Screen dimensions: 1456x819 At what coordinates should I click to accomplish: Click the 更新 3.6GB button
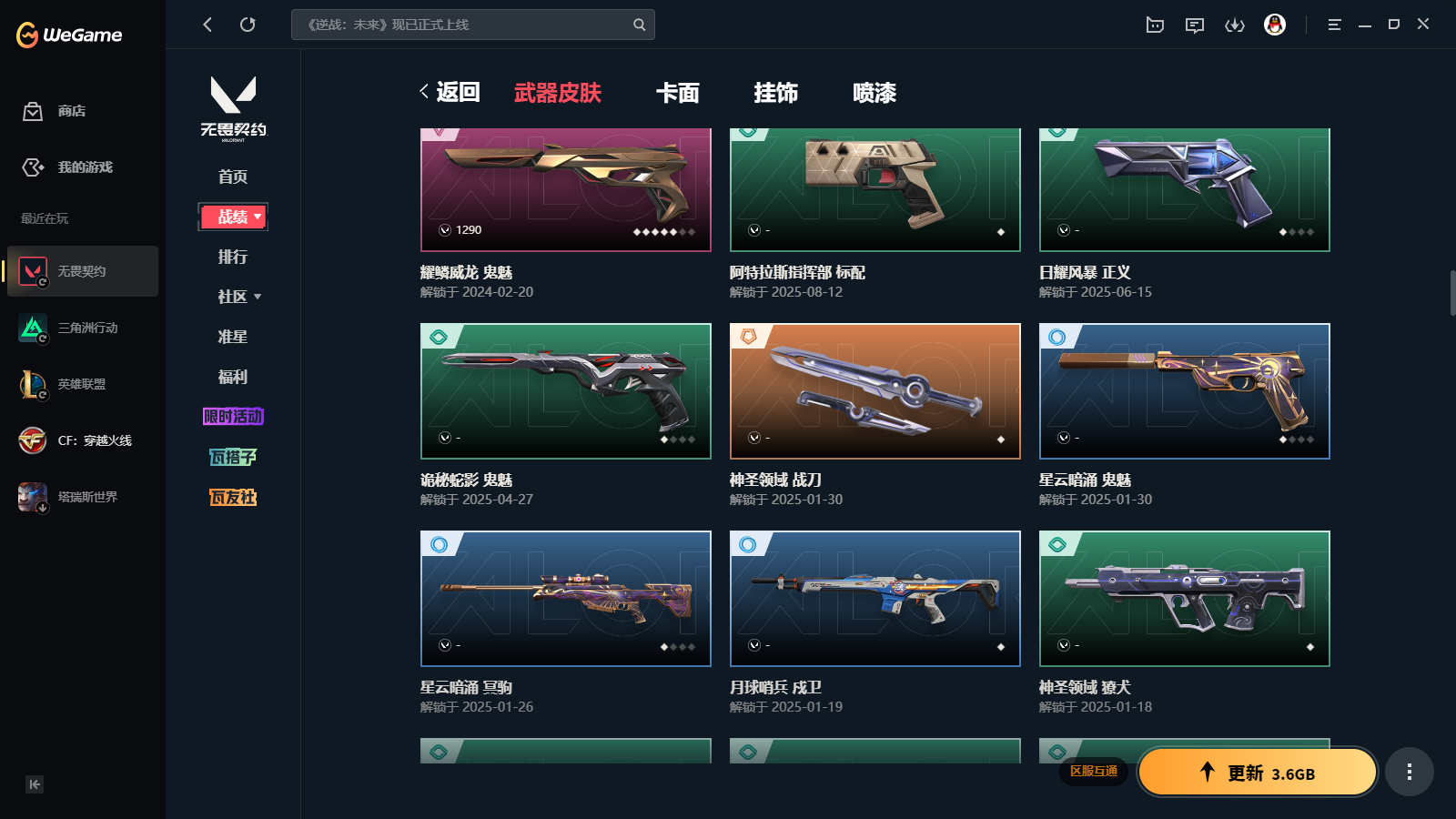tap(1258, 773)
